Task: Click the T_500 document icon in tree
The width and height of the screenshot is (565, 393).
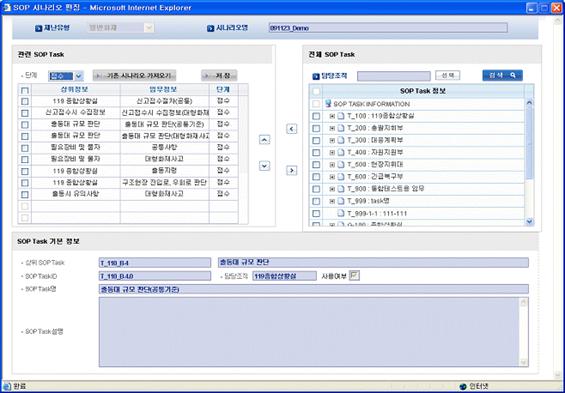Action: [x=341, y=165]
